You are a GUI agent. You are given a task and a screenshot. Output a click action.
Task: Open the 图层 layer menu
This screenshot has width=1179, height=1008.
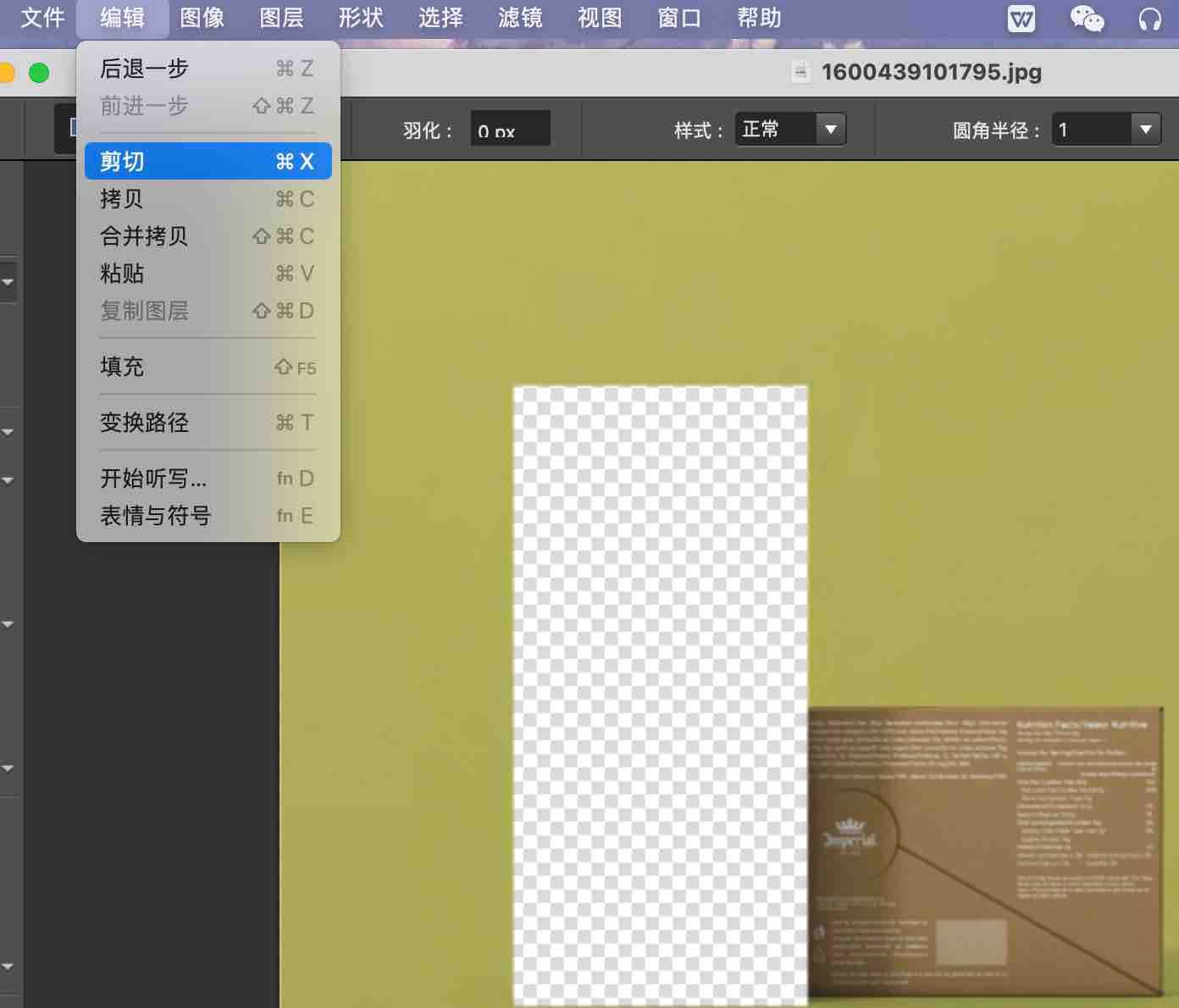click(281, 18)
